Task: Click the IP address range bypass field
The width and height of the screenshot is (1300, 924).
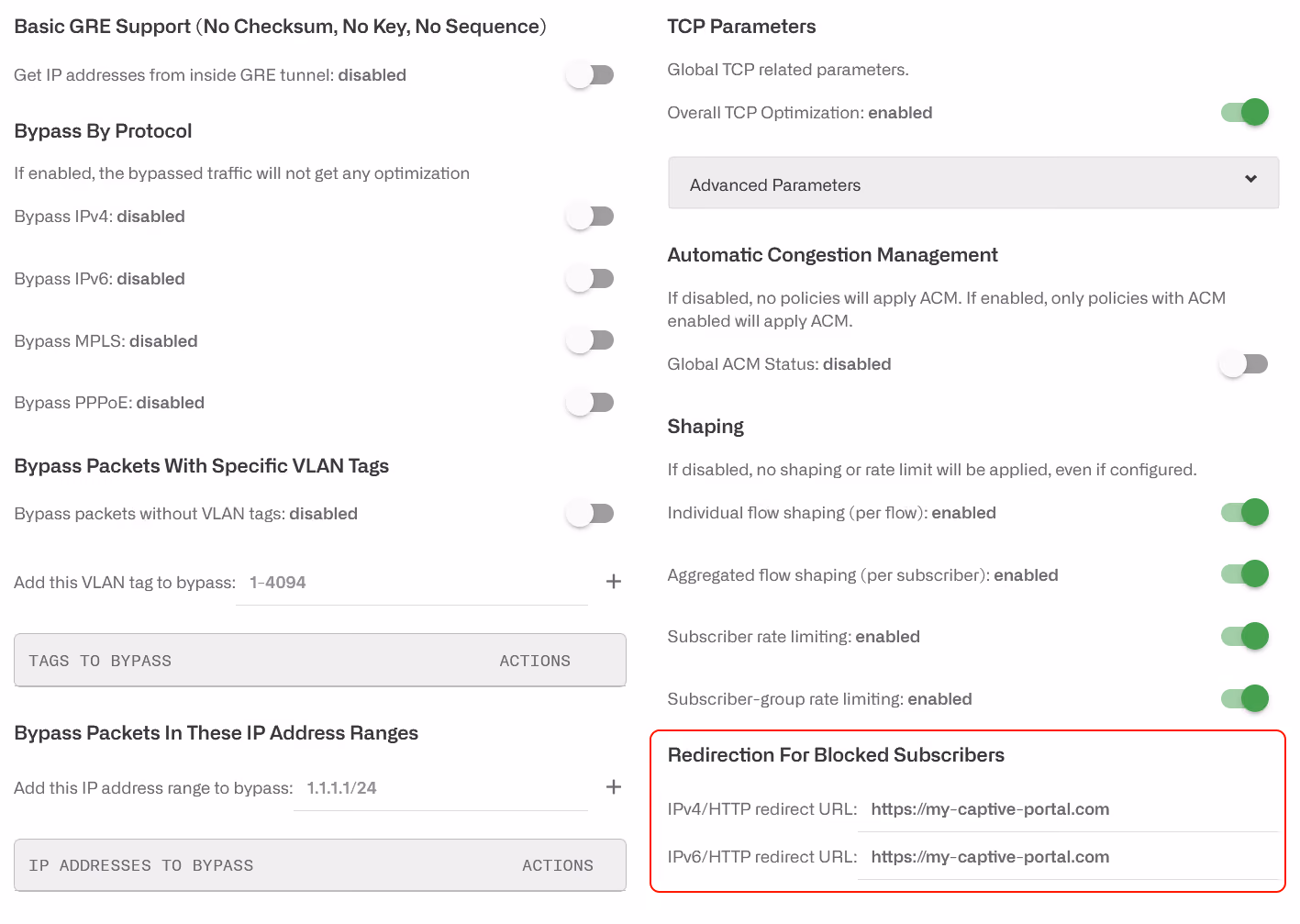Action: [x=440, y=788]
